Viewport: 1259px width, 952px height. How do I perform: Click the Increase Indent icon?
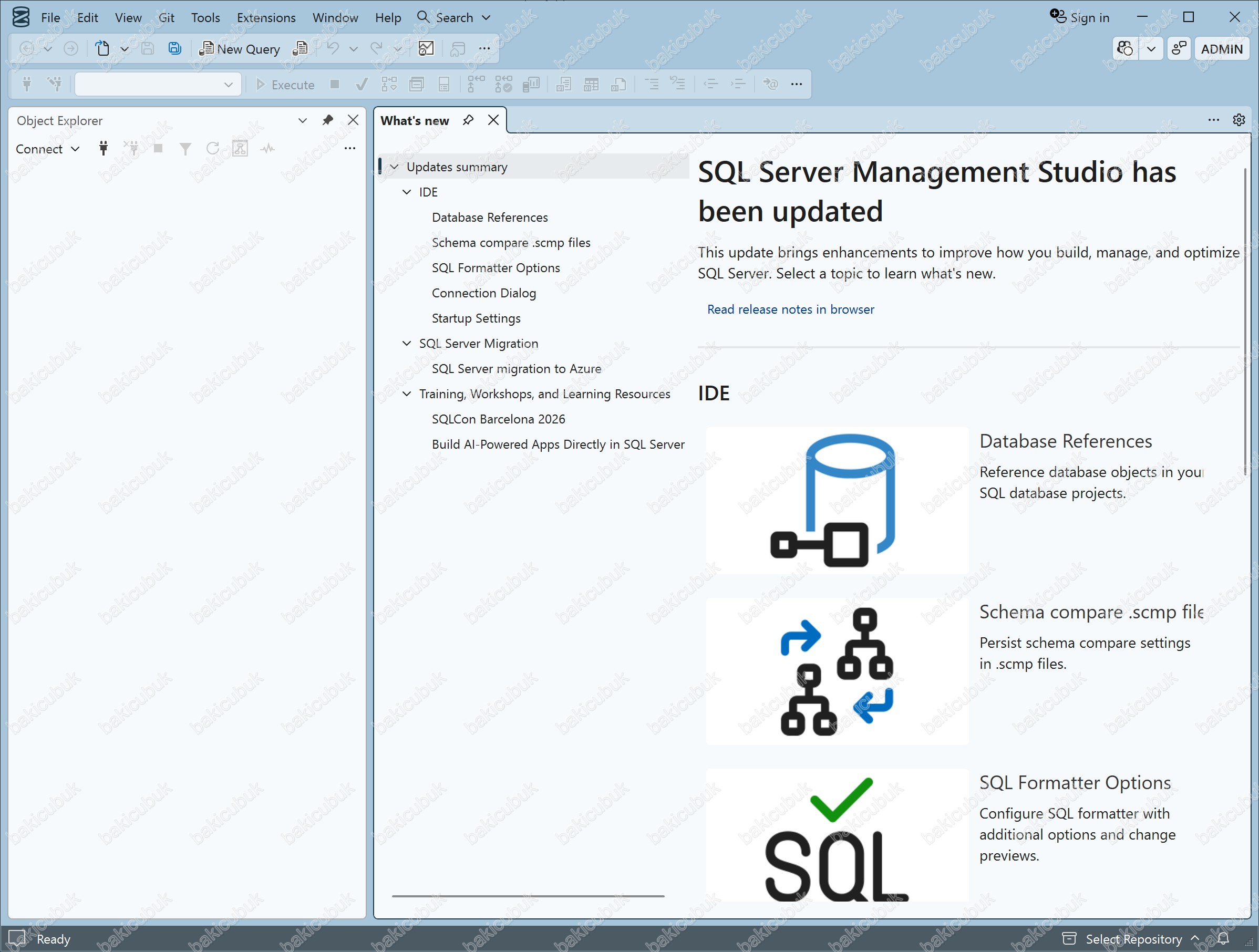(x=738, y=85)
